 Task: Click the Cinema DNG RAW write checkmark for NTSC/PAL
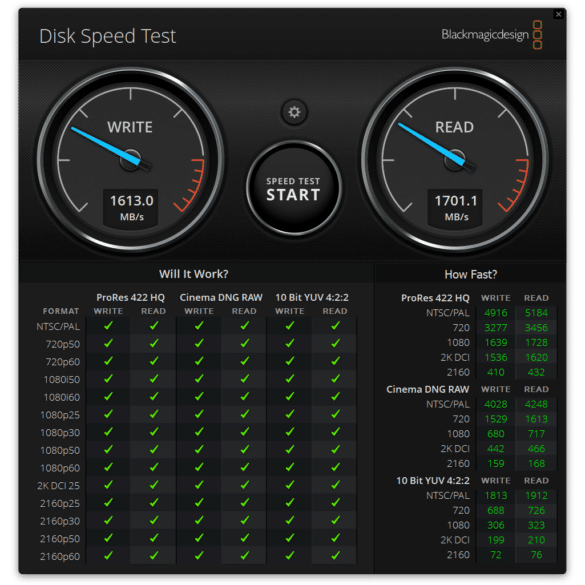[x=199, y=326]
